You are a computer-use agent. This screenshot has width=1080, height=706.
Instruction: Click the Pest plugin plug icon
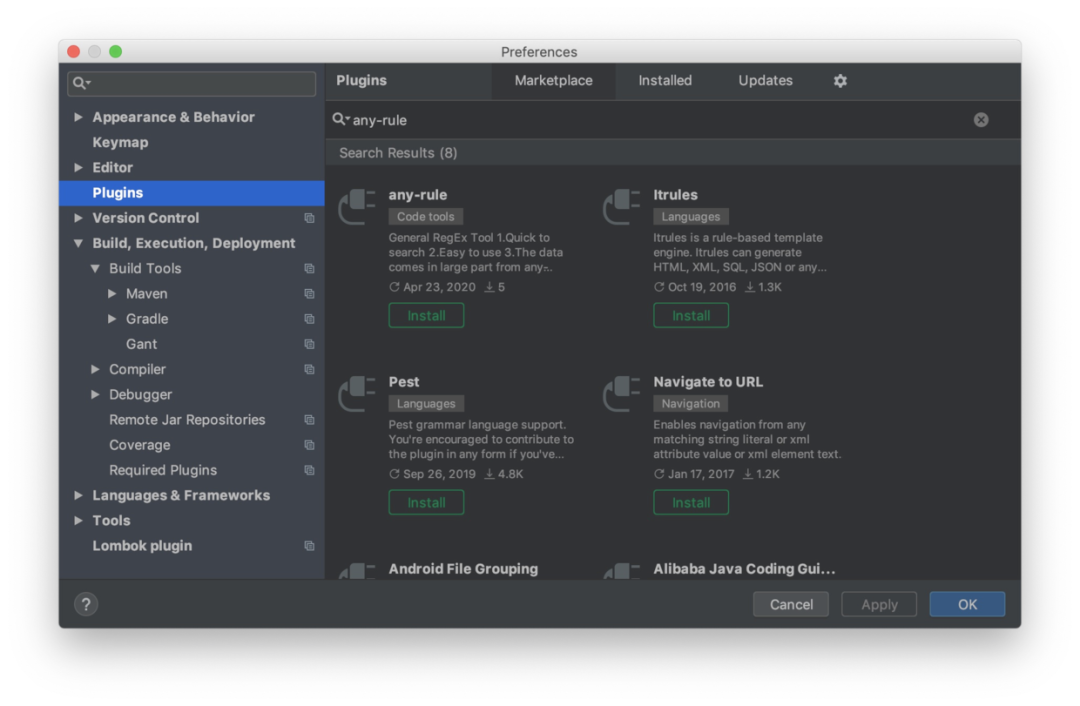tap(357, 394)
